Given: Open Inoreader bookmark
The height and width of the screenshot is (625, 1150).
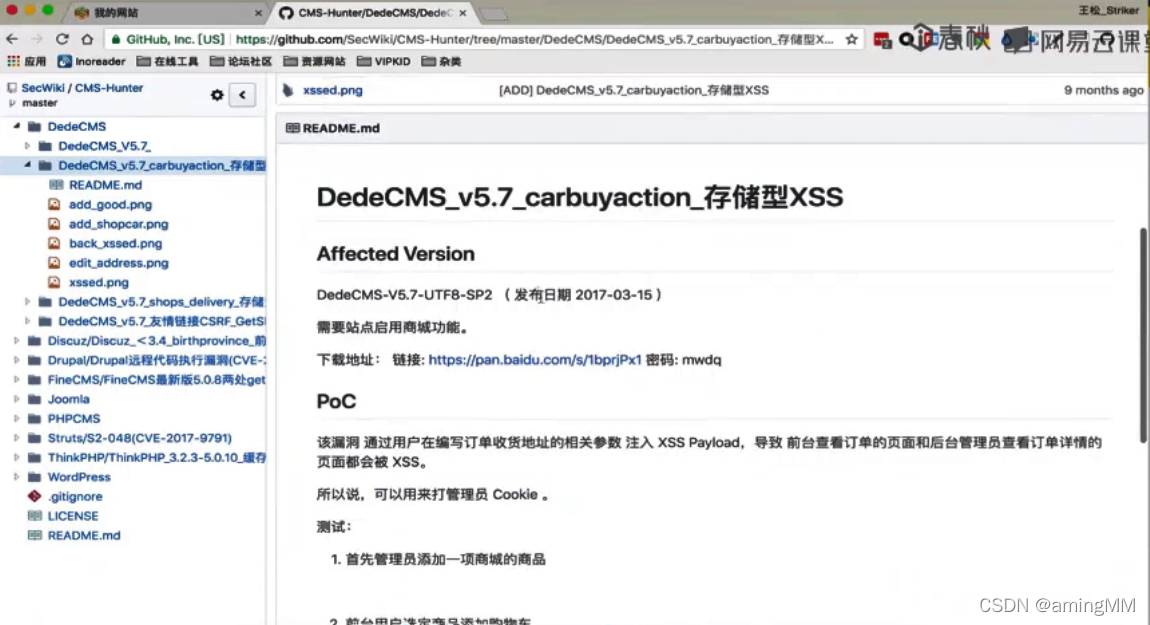Looking at the screenshot, I should [92, 62].
